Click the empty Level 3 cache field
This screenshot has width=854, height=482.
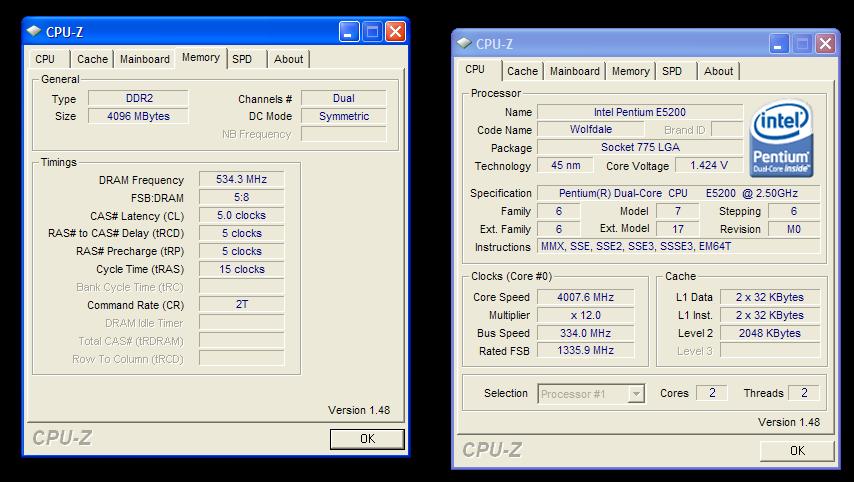pyautogui.click(x=770, y=350)
